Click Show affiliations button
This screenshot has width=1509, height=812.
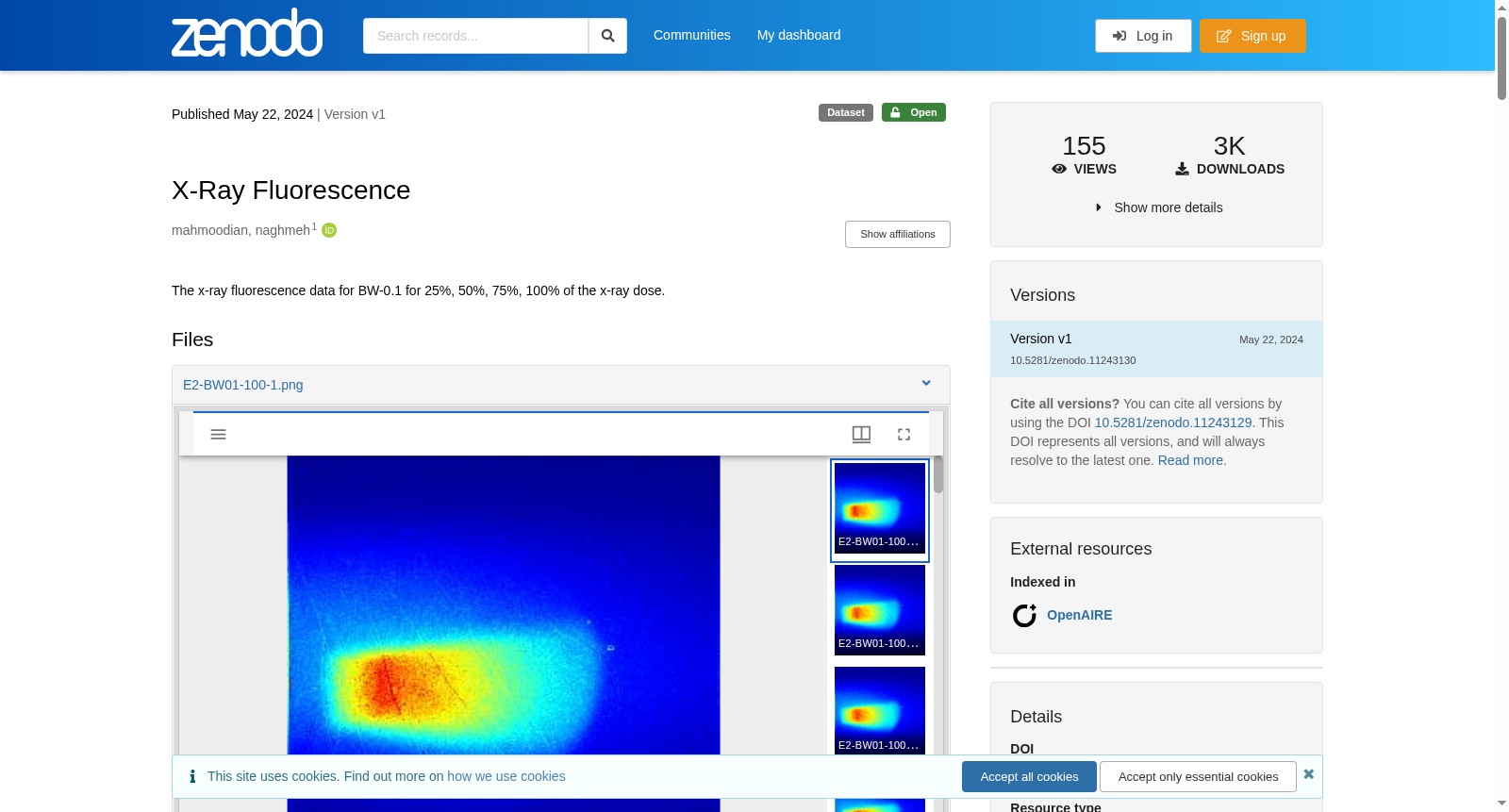(x=897, y=234)
